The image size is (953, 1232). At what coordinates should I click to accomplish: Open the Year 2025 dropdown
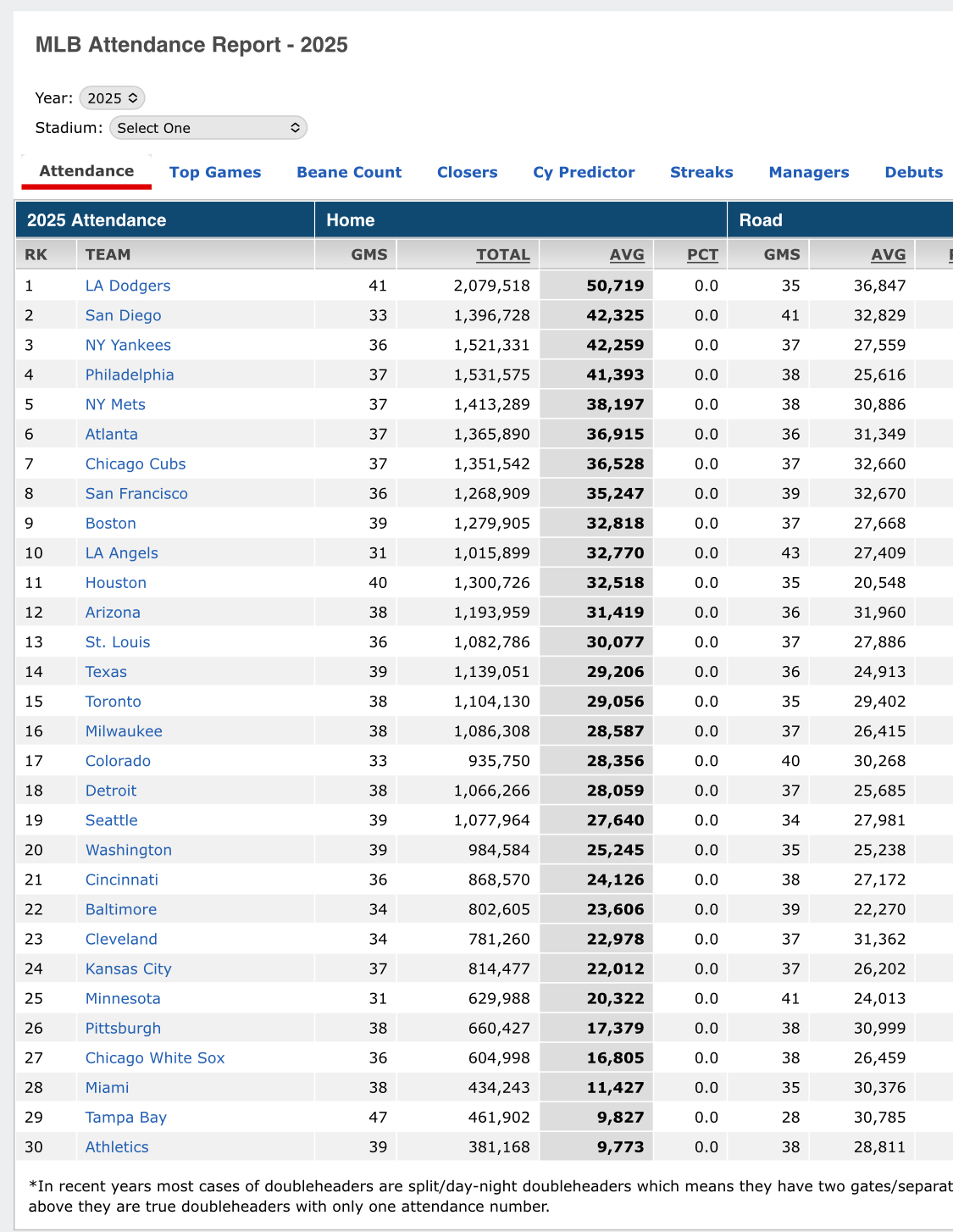coord(112,98)
